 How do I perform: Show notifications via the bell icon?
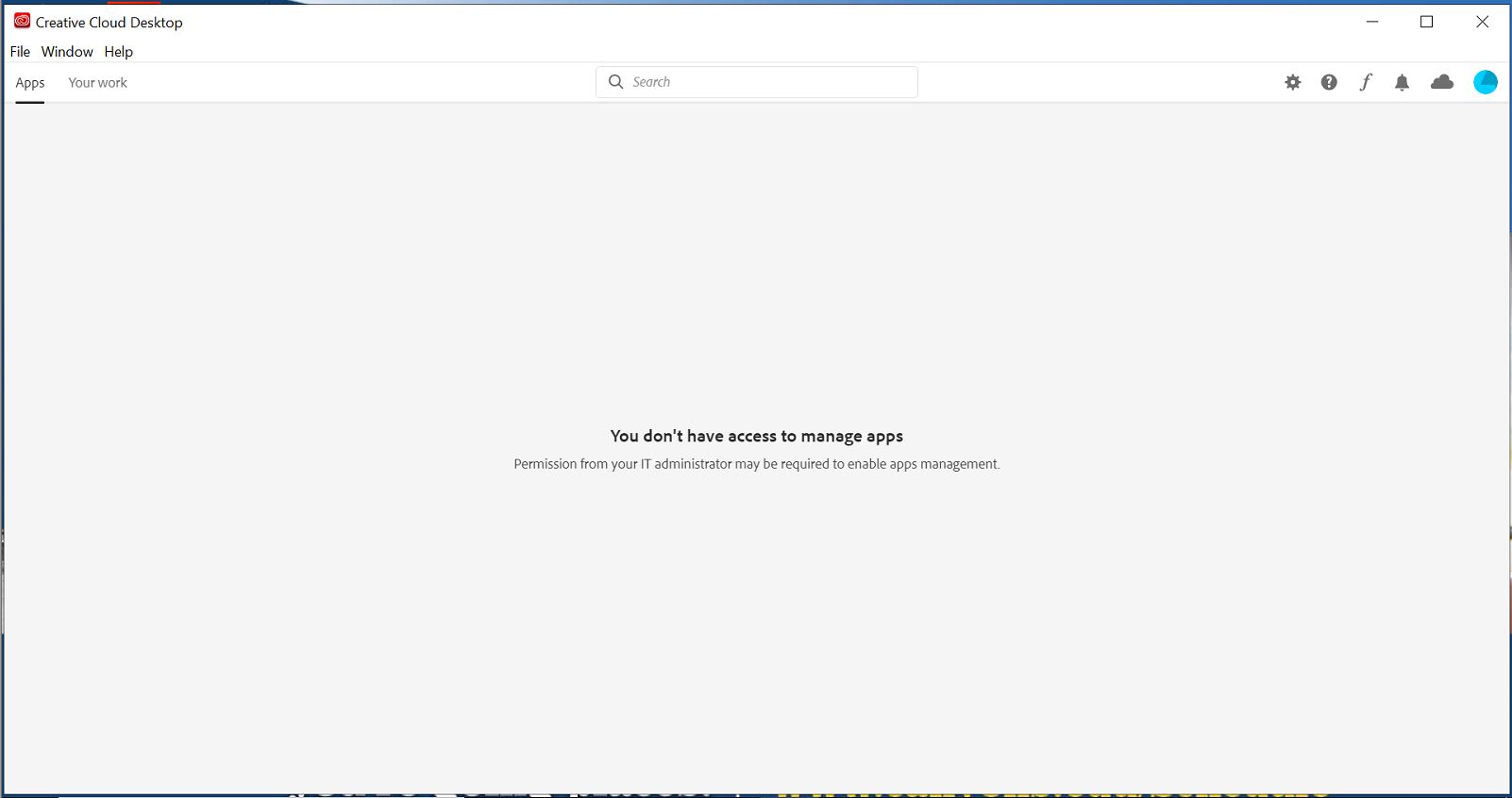pos(1402,82)
